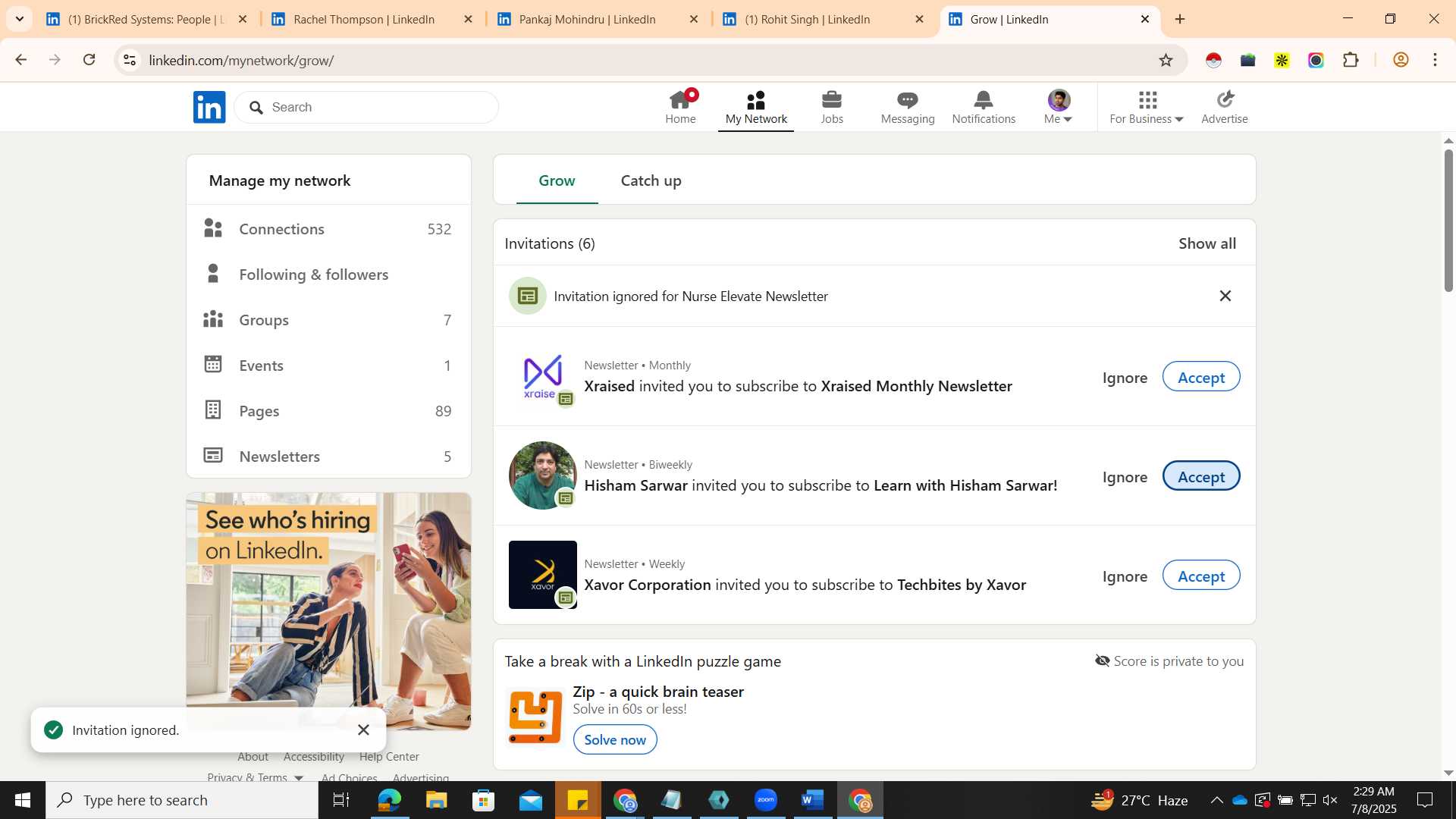Image resolution: width=1456 pixels, height=819 pixels.
Task: Ignore Hisham Sarwar newsletter invitation
Action: tap(1125, 476)
